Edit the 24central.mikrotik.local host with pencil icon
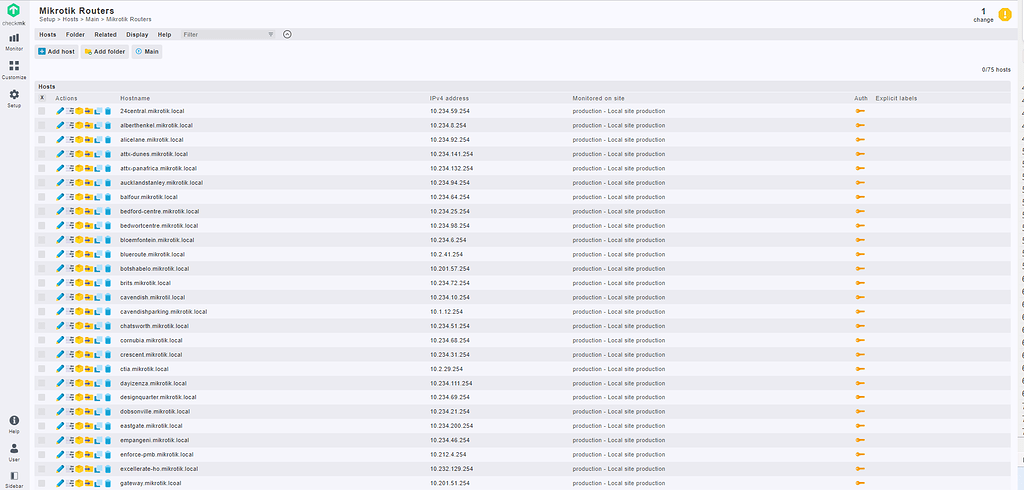 [60, 111]
